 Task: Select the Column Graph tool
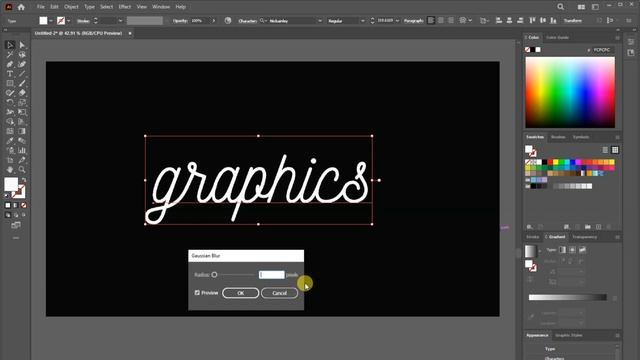[x=22, y=151]
